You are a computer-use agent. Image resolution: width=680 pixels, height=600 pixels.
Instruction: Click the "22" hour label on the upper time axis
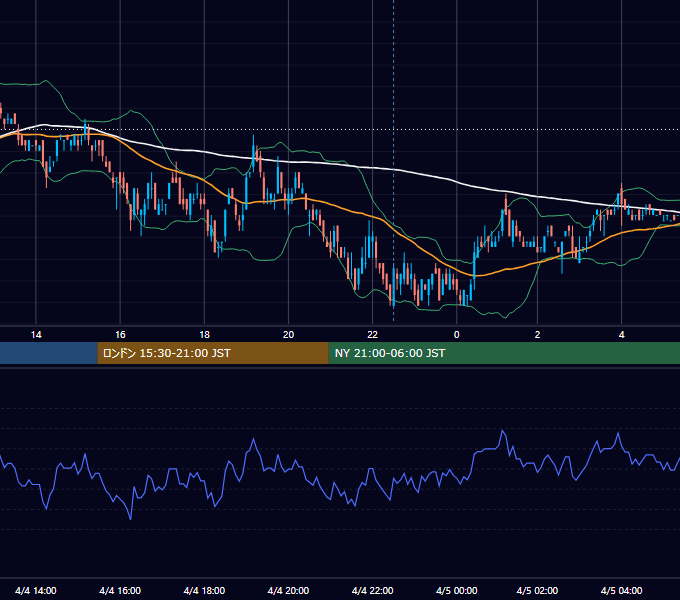click(x=373, y=335)
